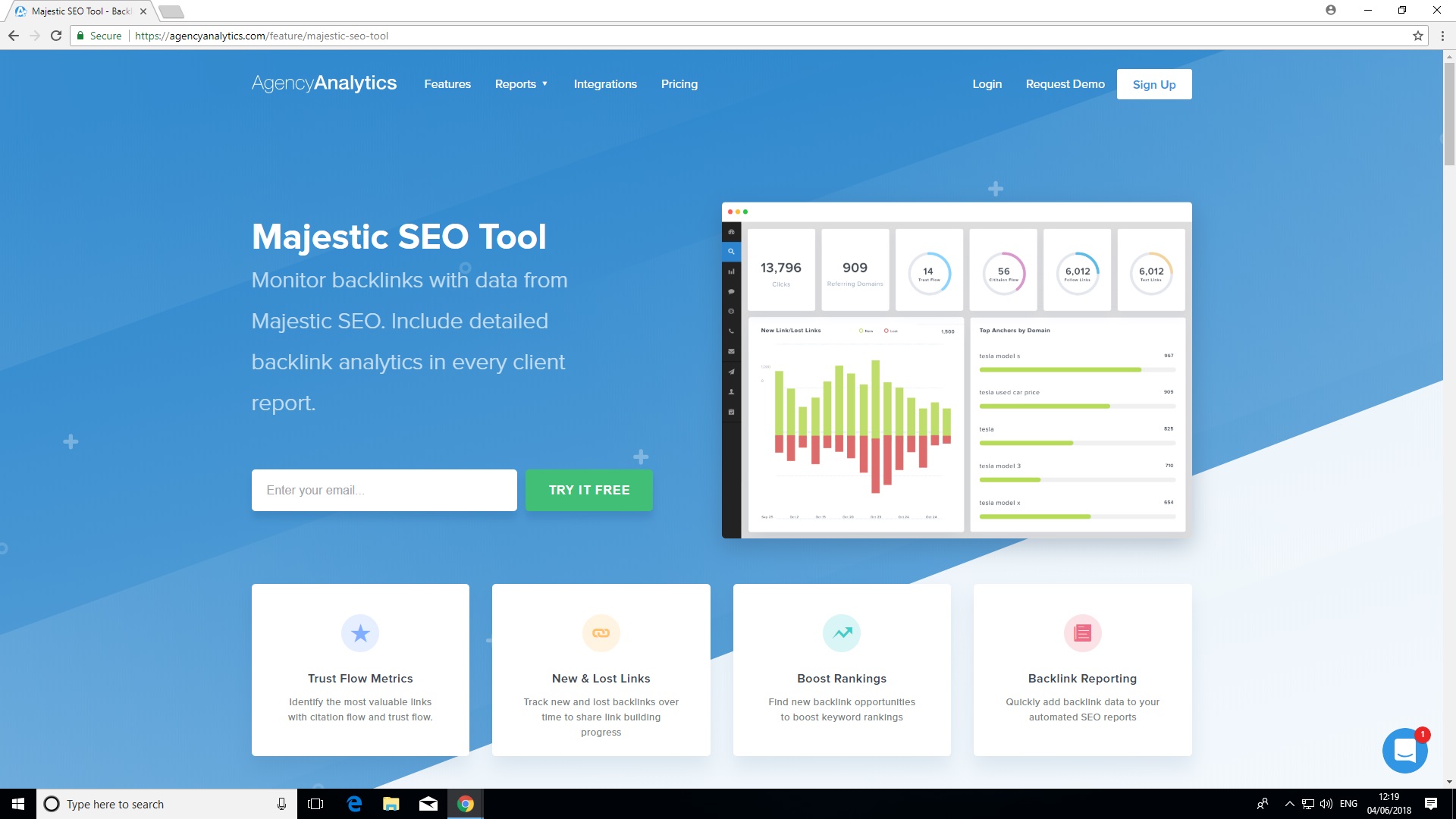Image resolution: width=1456 pixels, height=819 pixels.
Task: Click the Request Demo link
Action: pos(1065,84)
